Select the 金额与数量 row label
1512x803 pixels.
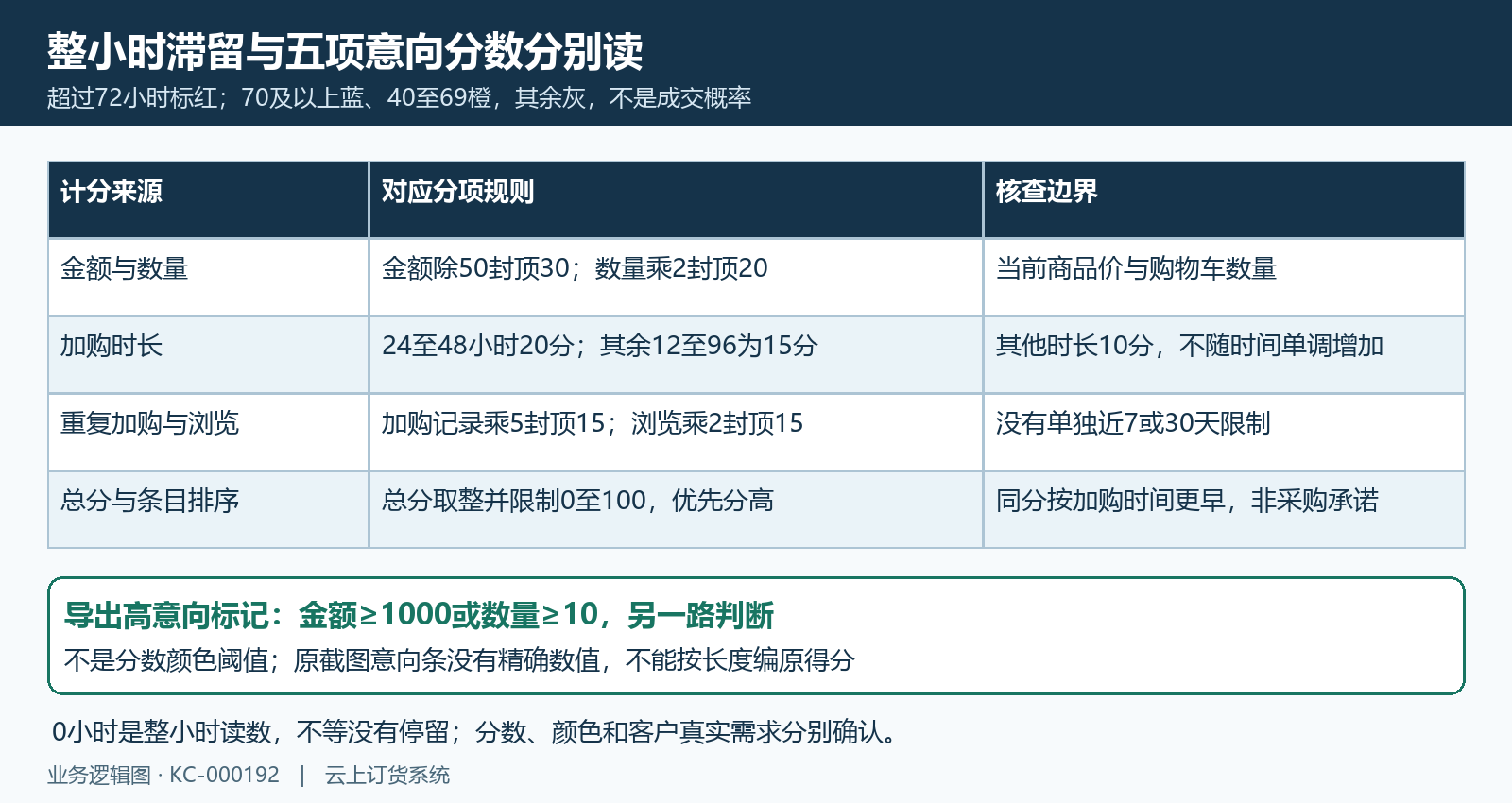[x=208, y=277]
